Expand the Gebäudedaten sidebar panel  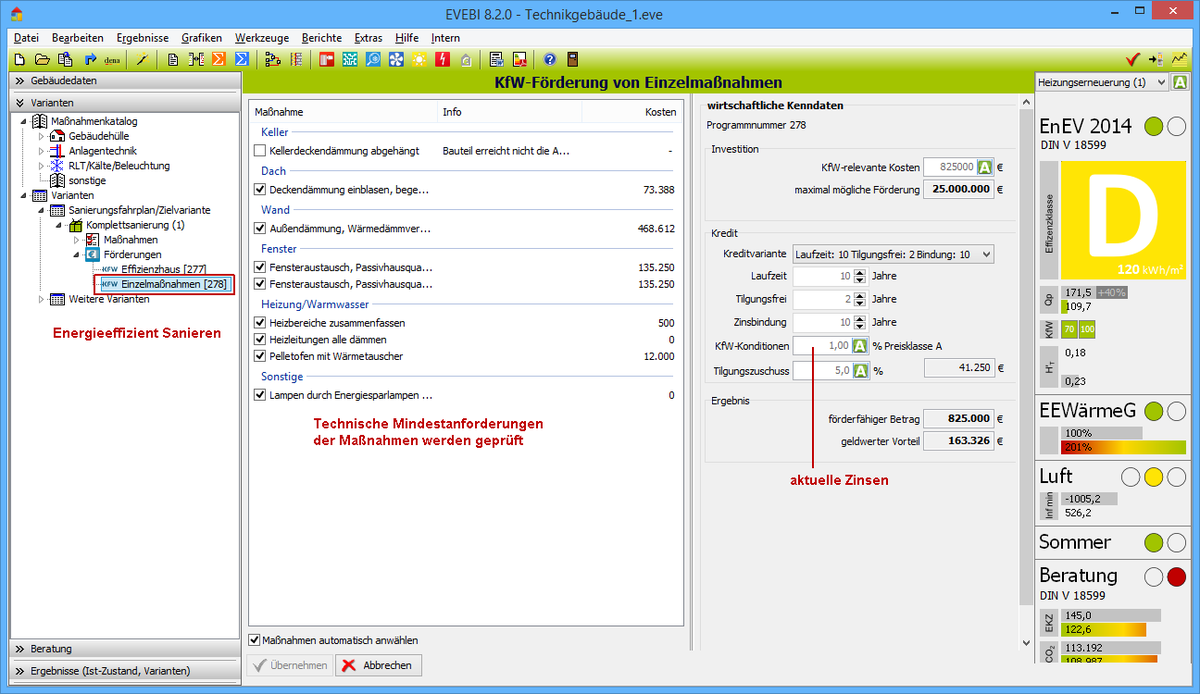(125, 80)
